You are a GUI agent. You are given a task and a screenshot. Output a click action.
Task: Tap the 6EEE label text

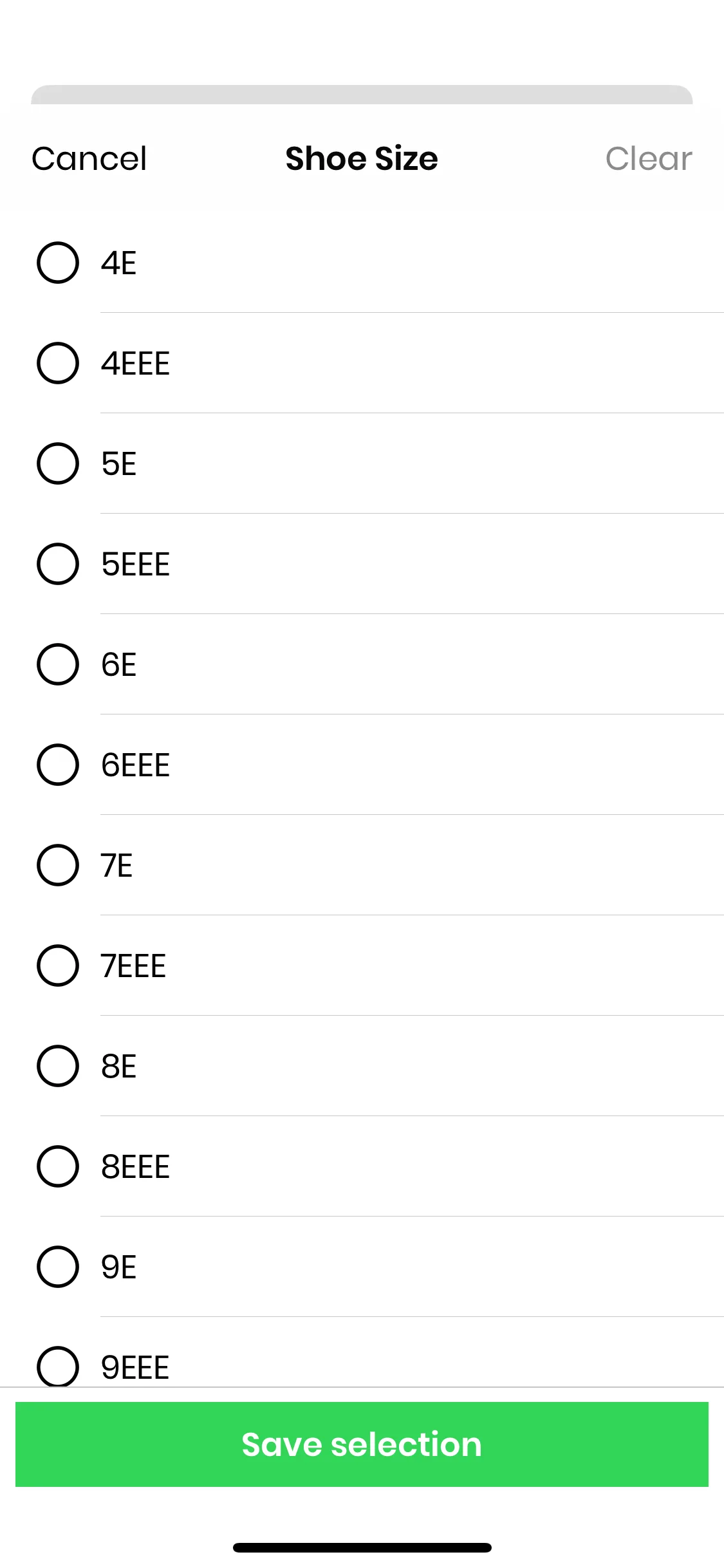(135, 765)
